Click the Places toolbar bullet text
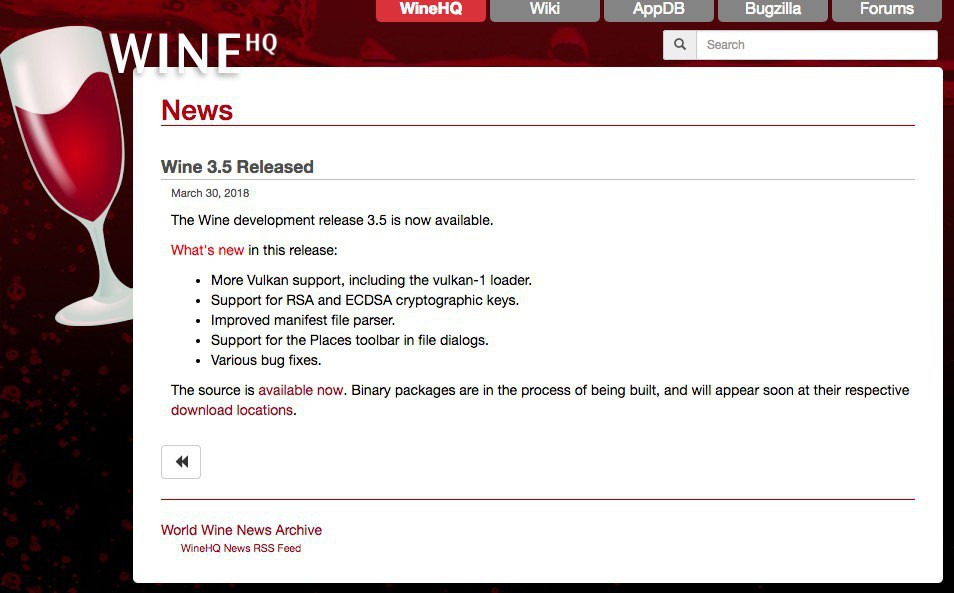Image resolution: width=954 pixels, height=593 pixels. coord(350,340)
